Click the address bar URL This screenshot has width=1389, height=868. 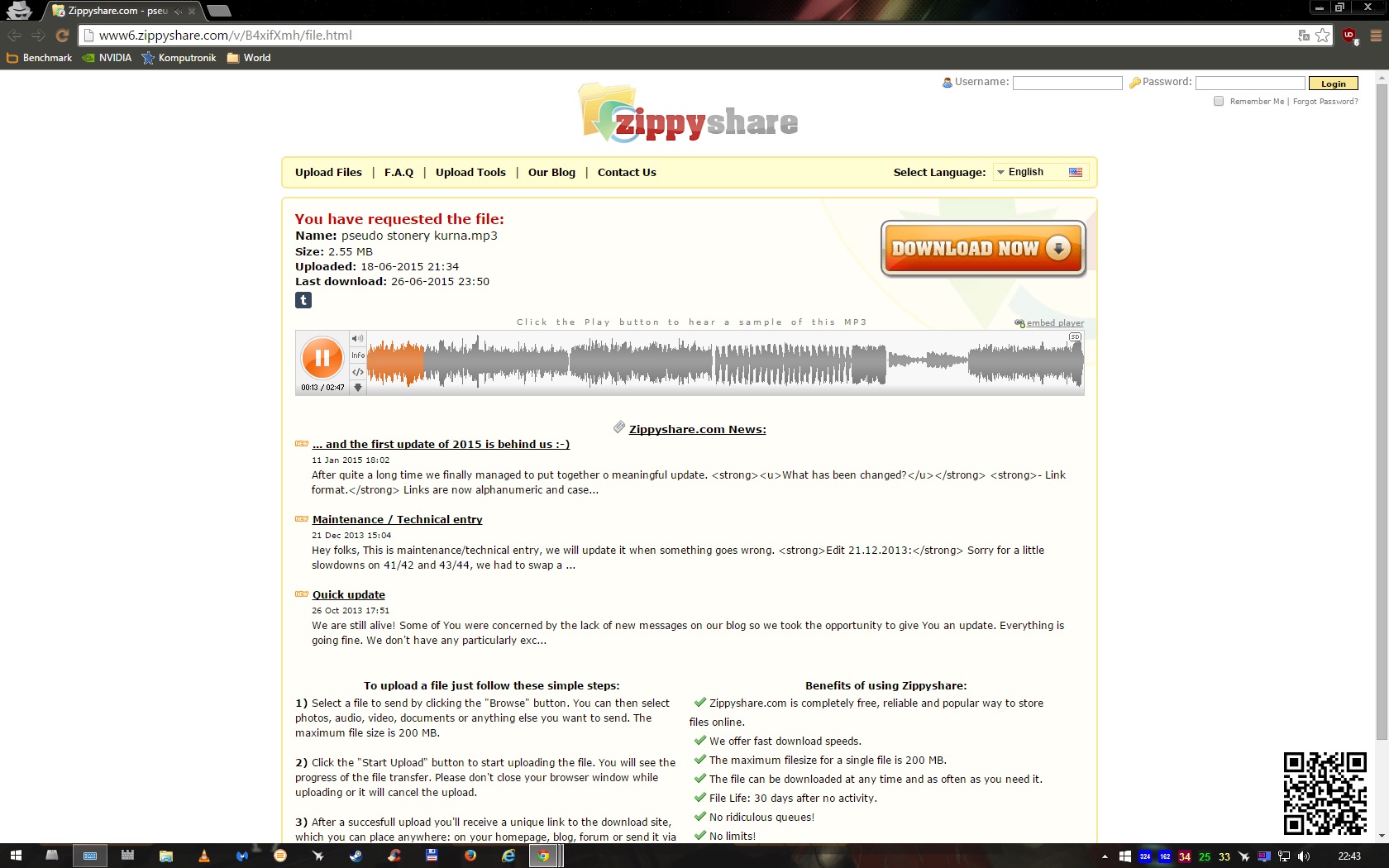[x=225, y=36]
